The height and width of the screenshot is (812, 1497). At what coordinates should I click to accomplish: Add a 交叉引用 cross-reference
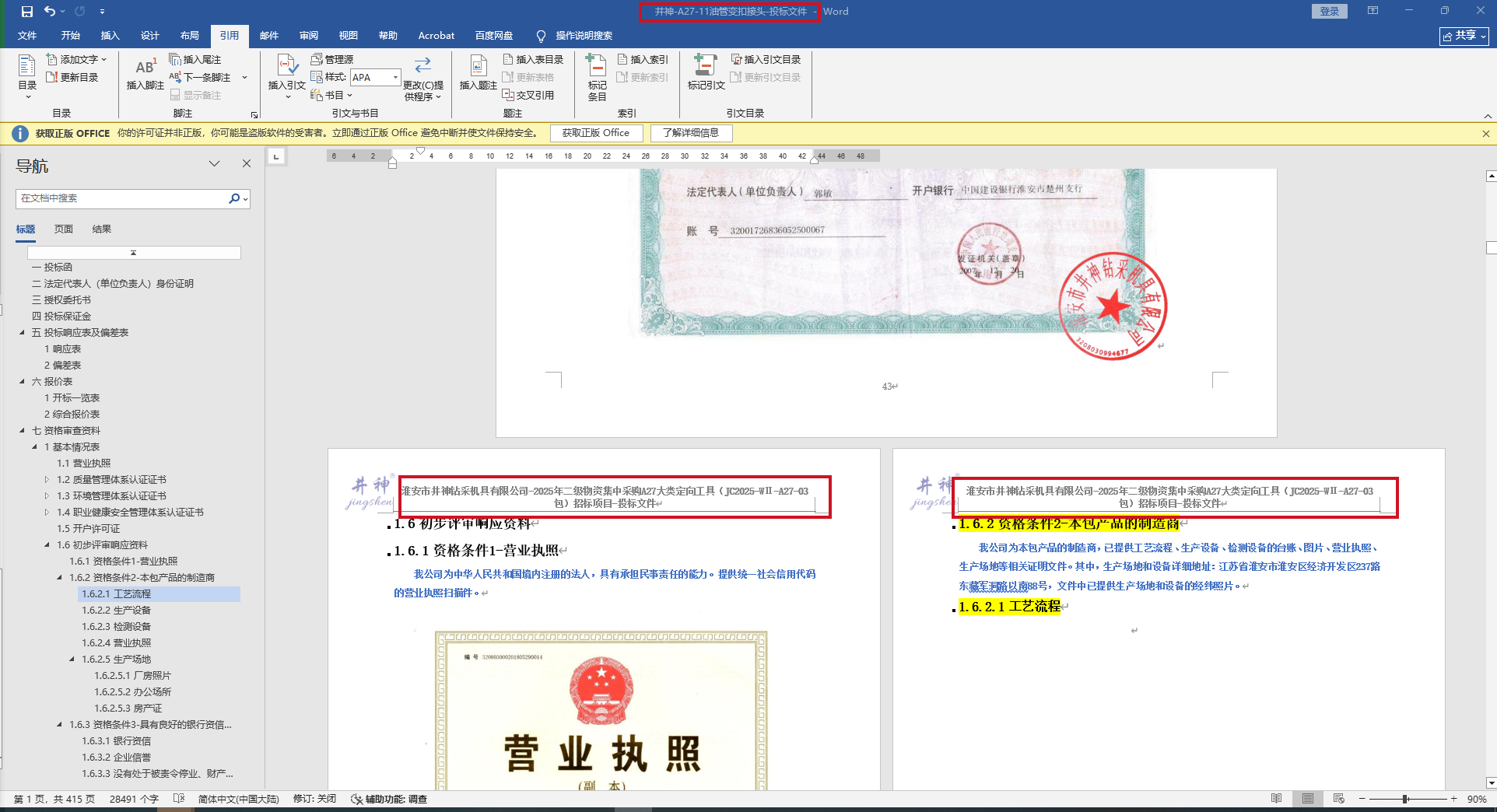tap(528, 95)
